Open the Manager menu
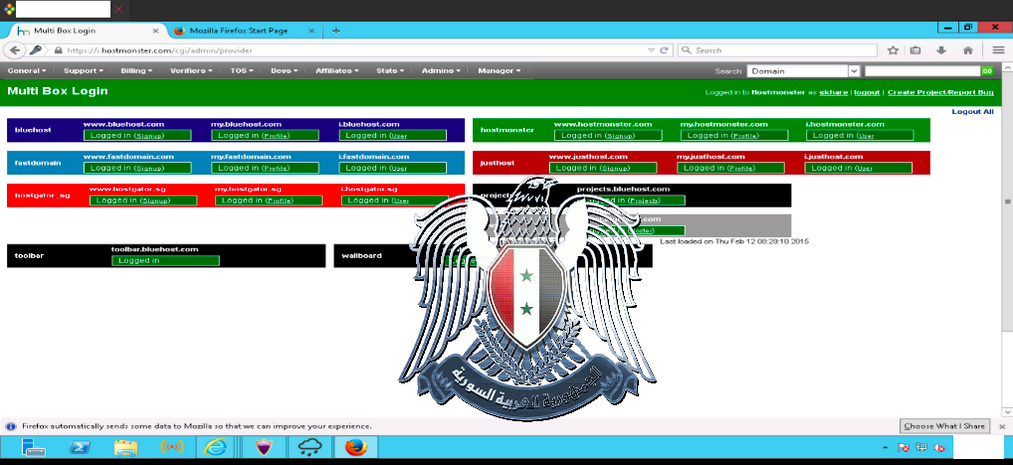Image resolution: width=1013 pixels, height=465 pixels. pos(499,71)
